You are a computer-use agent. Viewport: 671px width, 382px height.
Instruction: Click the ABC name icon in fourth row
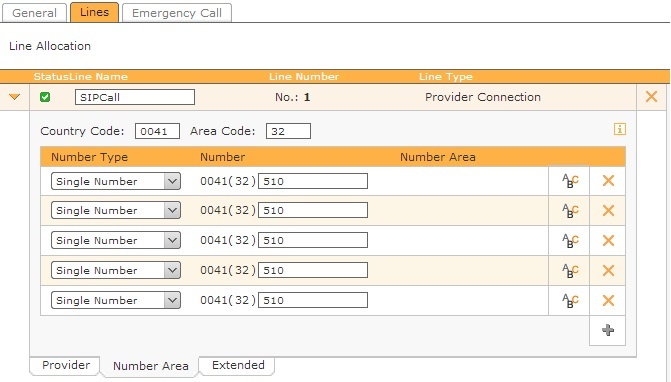[570, 270]
